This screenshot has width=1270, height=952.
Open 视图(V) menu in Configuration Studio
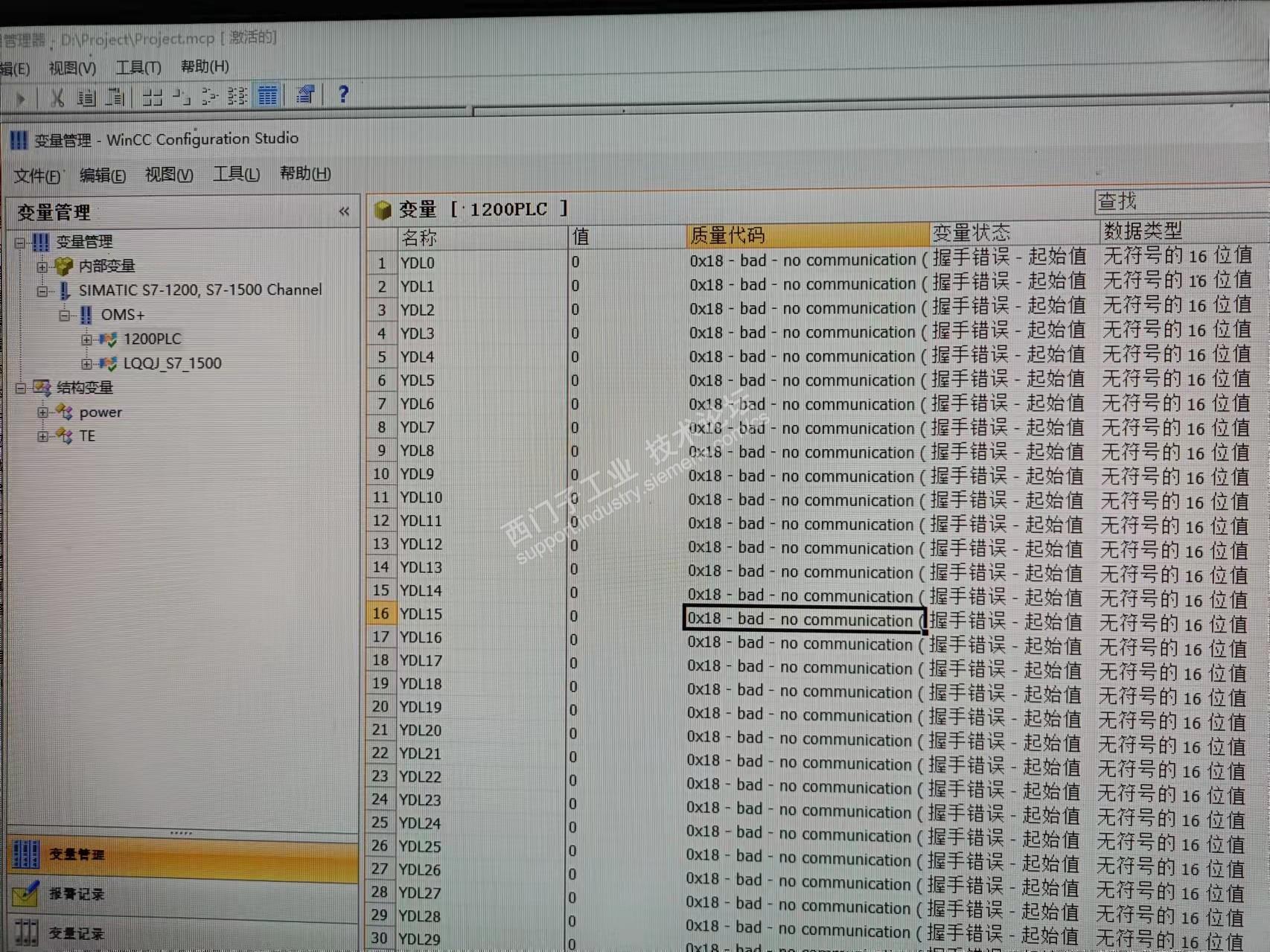point(169,175)
